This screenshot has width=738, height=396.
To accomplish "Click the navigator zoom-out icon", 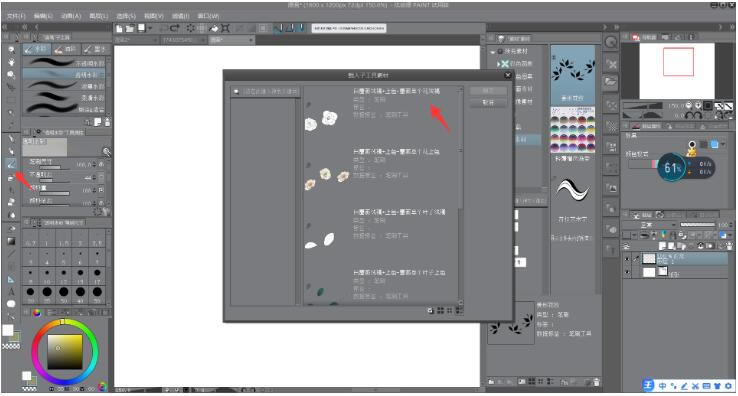I will point(689,106).
